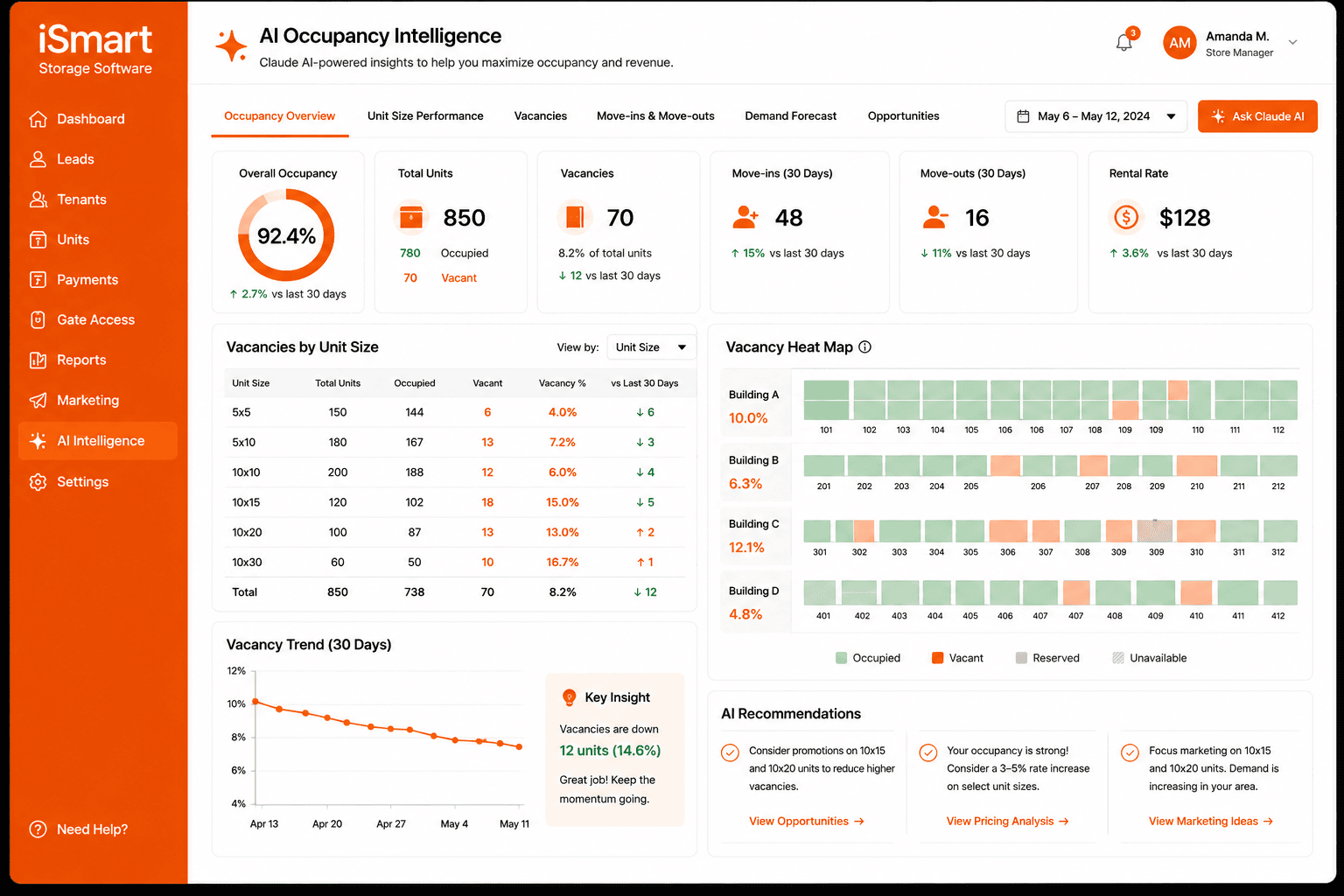Open the Payments sidebar icon
This screenshot has height=896, width=1344.
pyautogui.click(x=38, y=280)
